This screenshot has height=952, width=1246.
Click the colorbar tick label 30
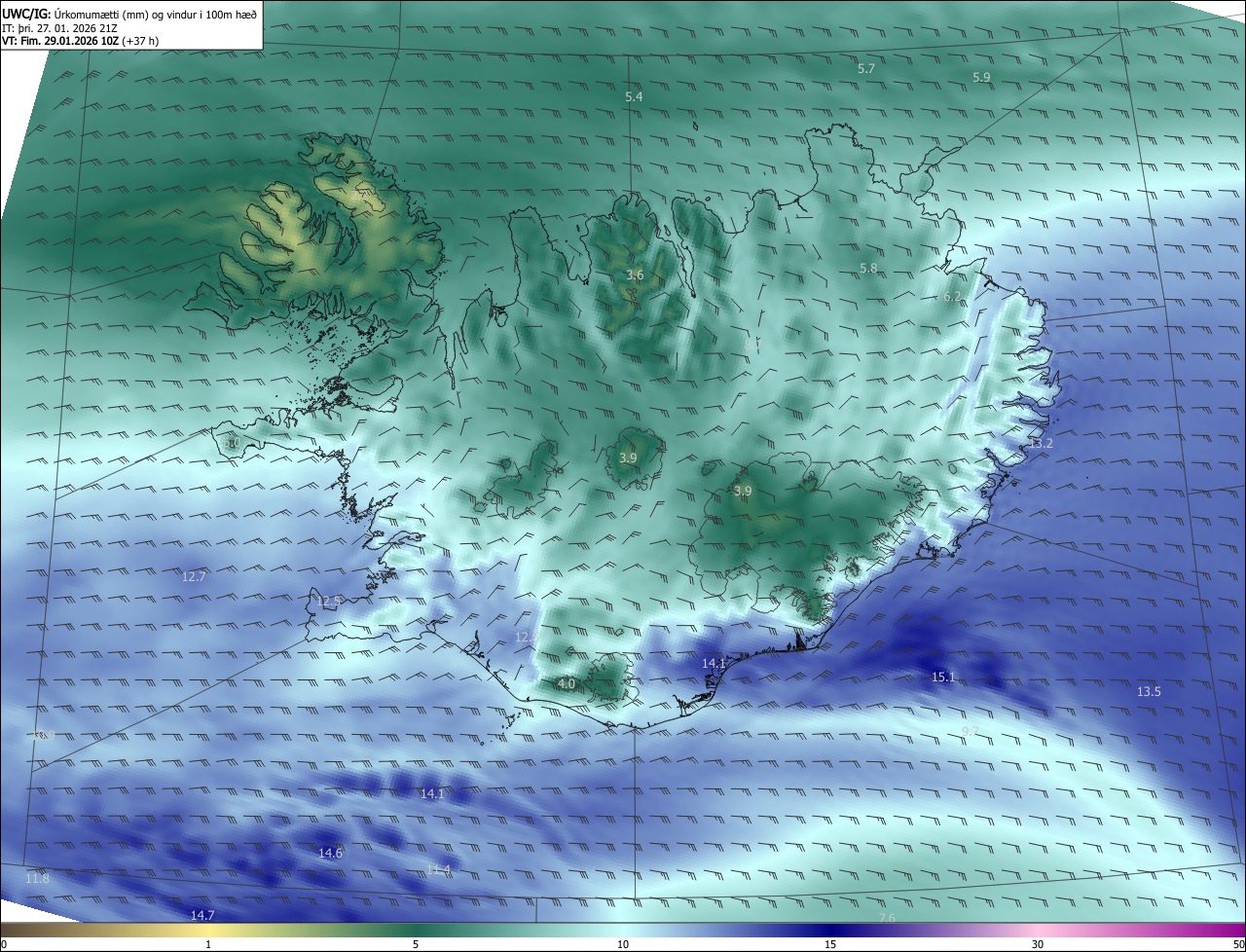pos(1038,945)
